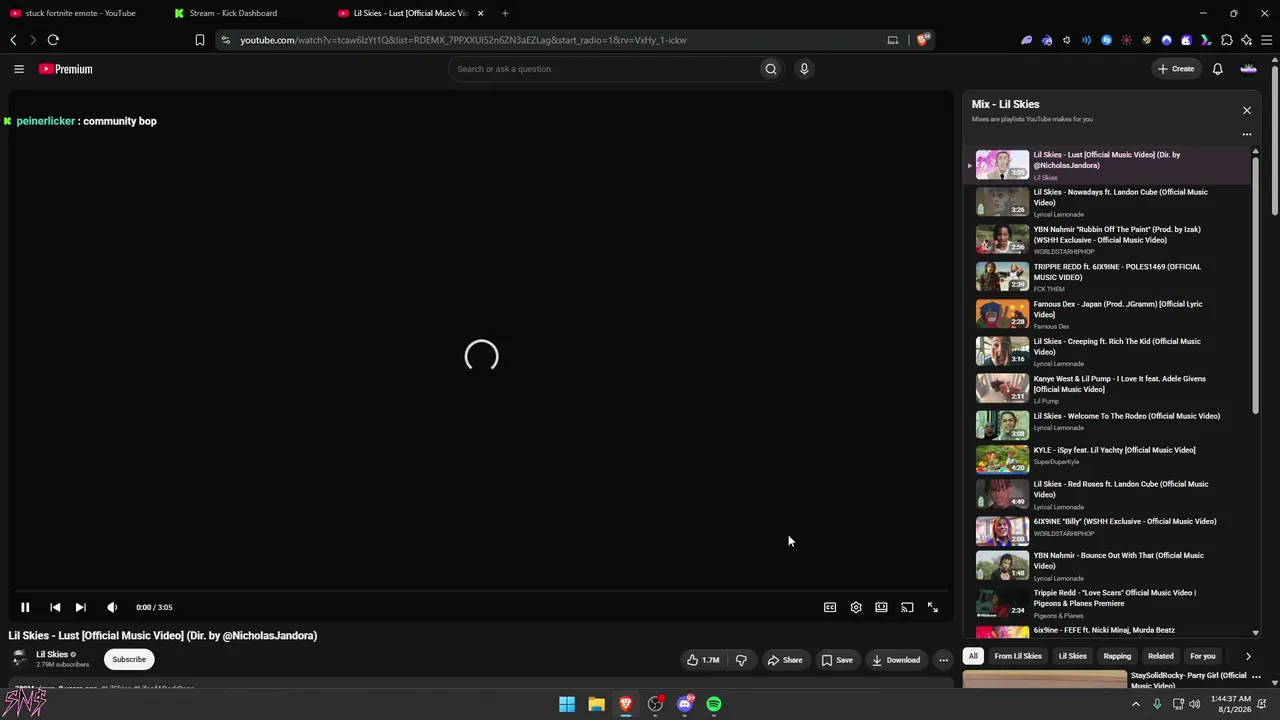This screenshot has width=1280, height=720.
Task: Open the Create button menu
Action: click(1176, 69)
